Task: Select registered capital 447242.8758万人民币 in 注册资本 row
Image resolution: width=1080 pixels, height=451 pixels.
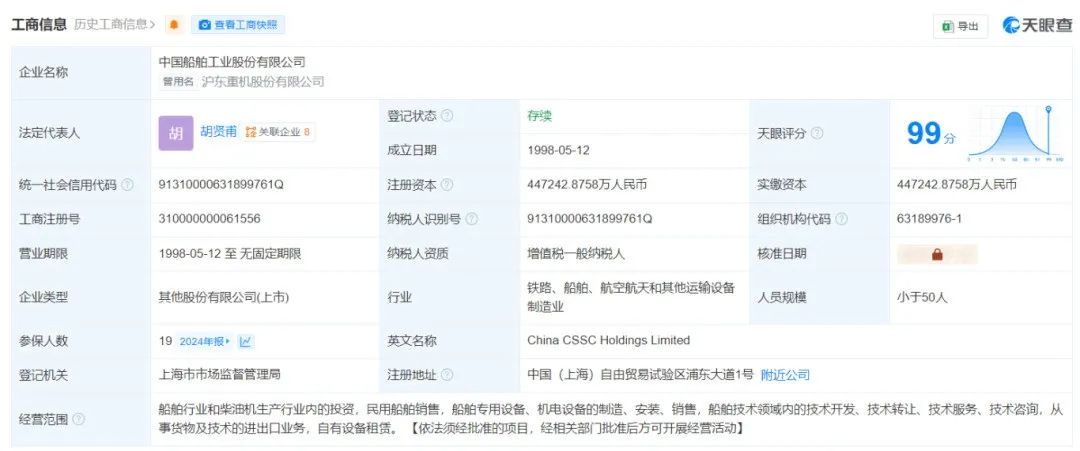Action: click(587, 185)
